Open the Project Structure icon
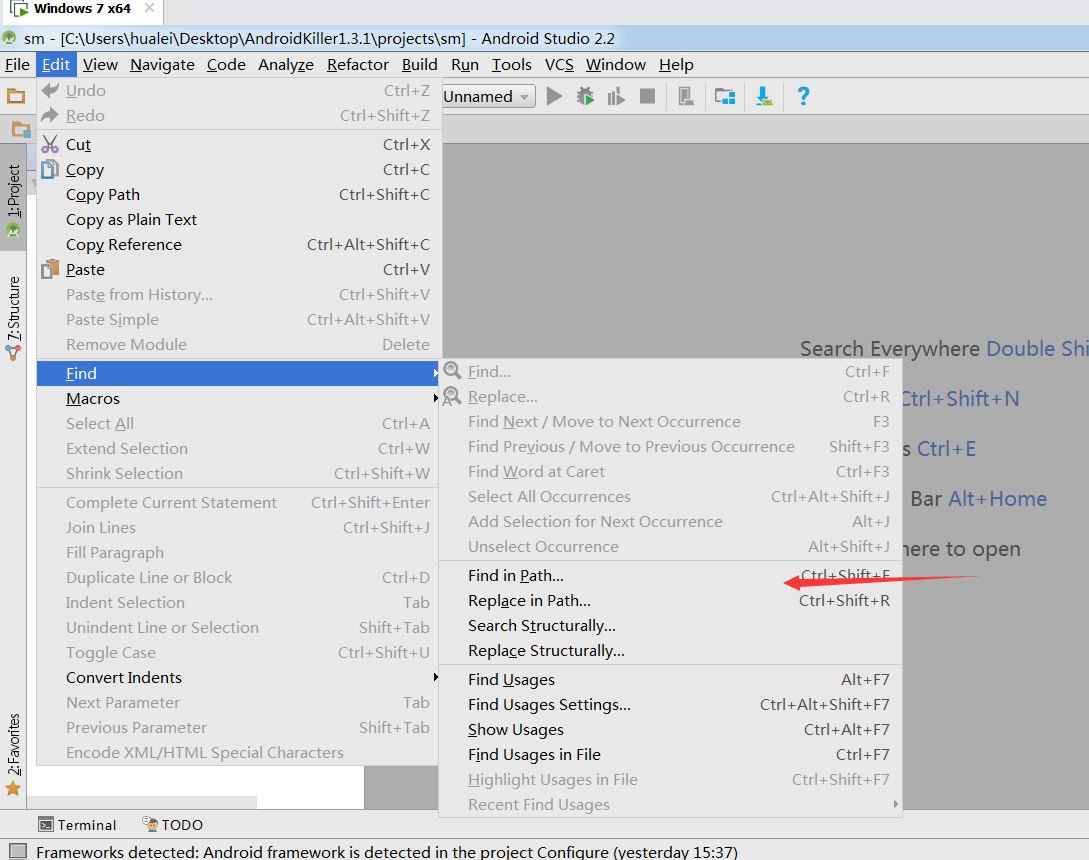 725,96
